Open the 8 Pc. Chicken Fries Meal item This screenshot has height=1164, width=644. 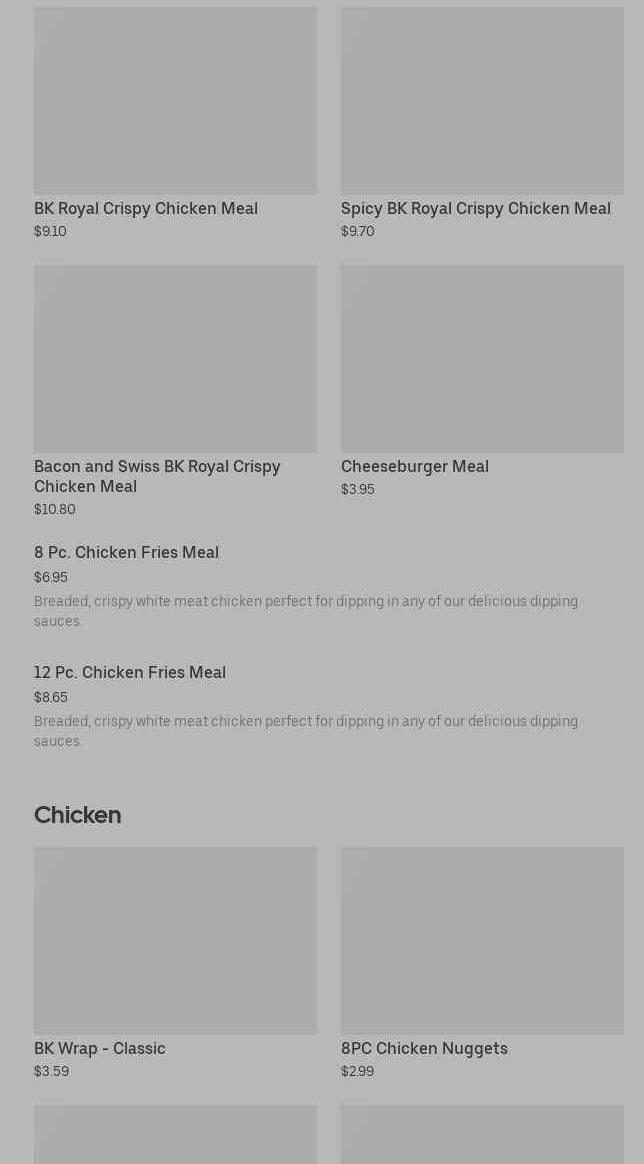pyautogui.click(x=126, y=552)
